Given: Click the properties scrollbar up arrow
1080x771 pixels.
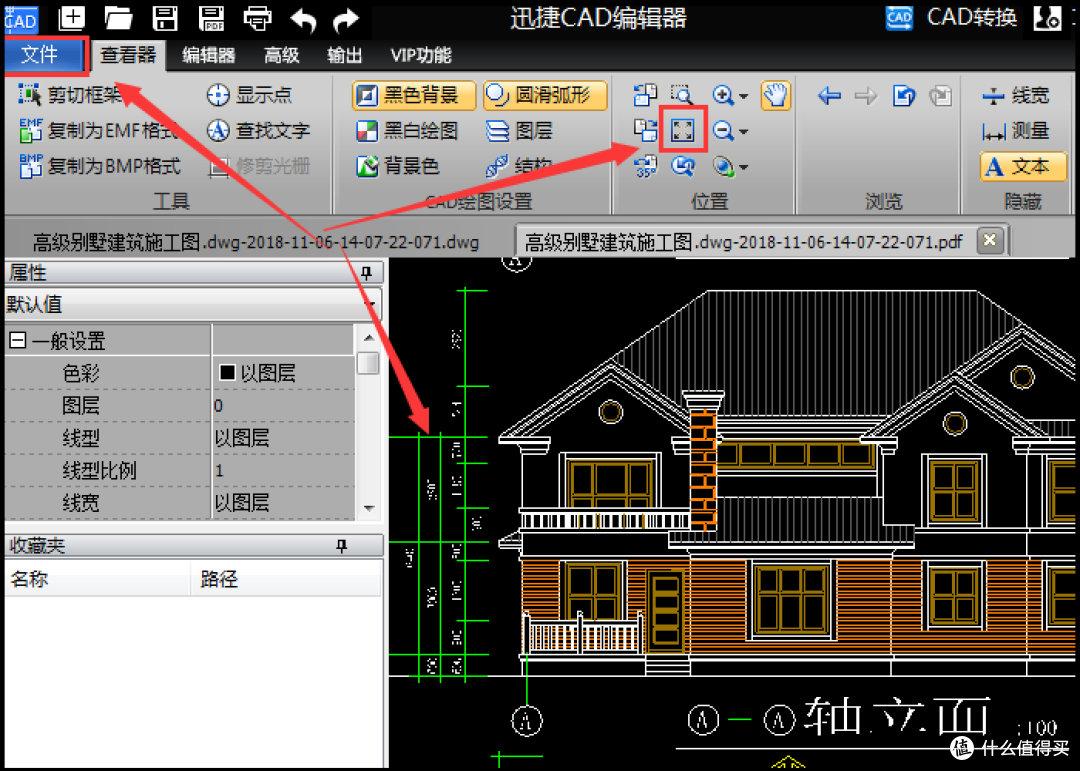Looking at the screenshot, I should [368, 338].
